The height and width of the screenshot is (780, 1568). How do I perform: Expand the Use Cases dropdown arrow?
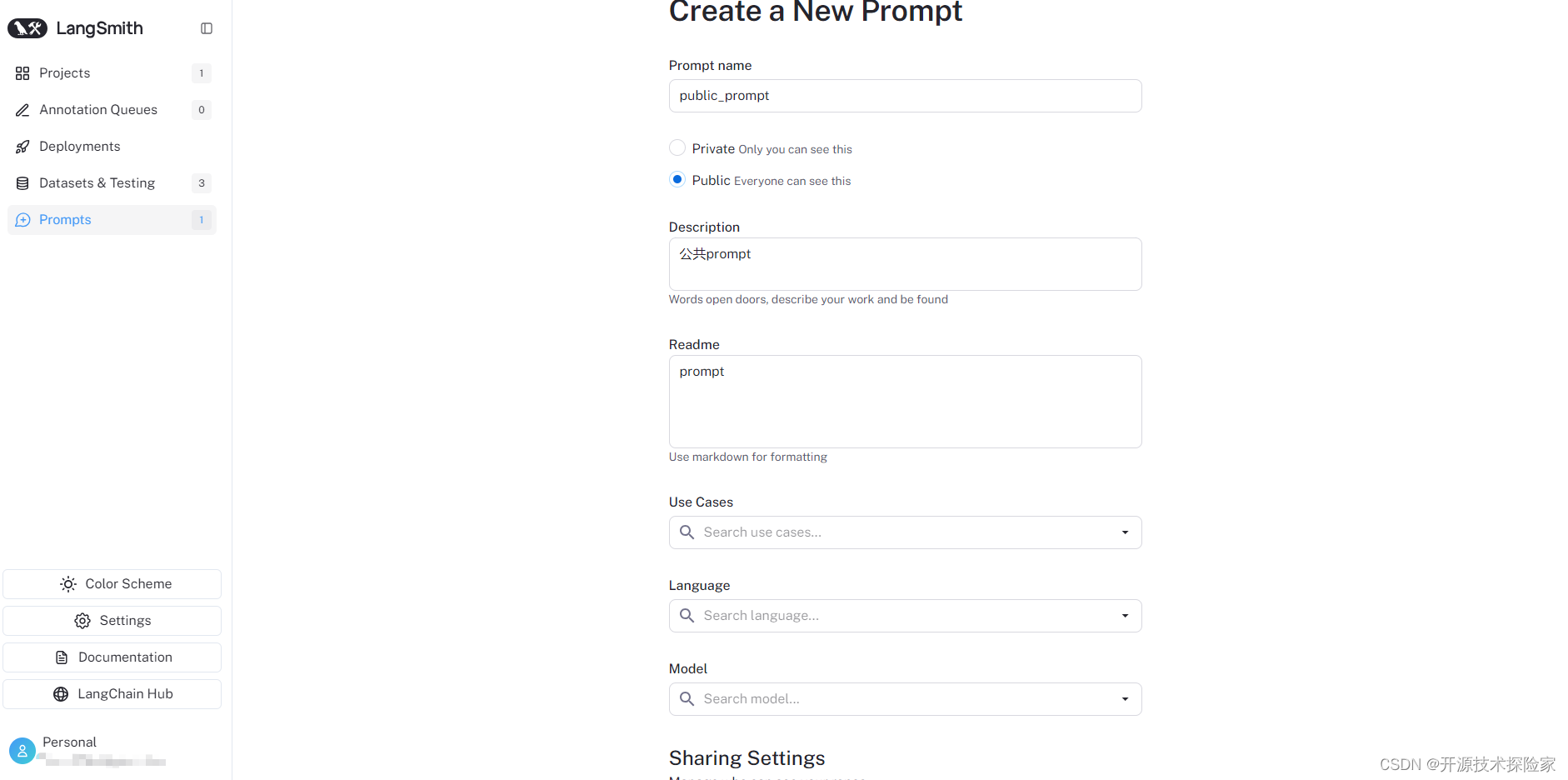1125,532
